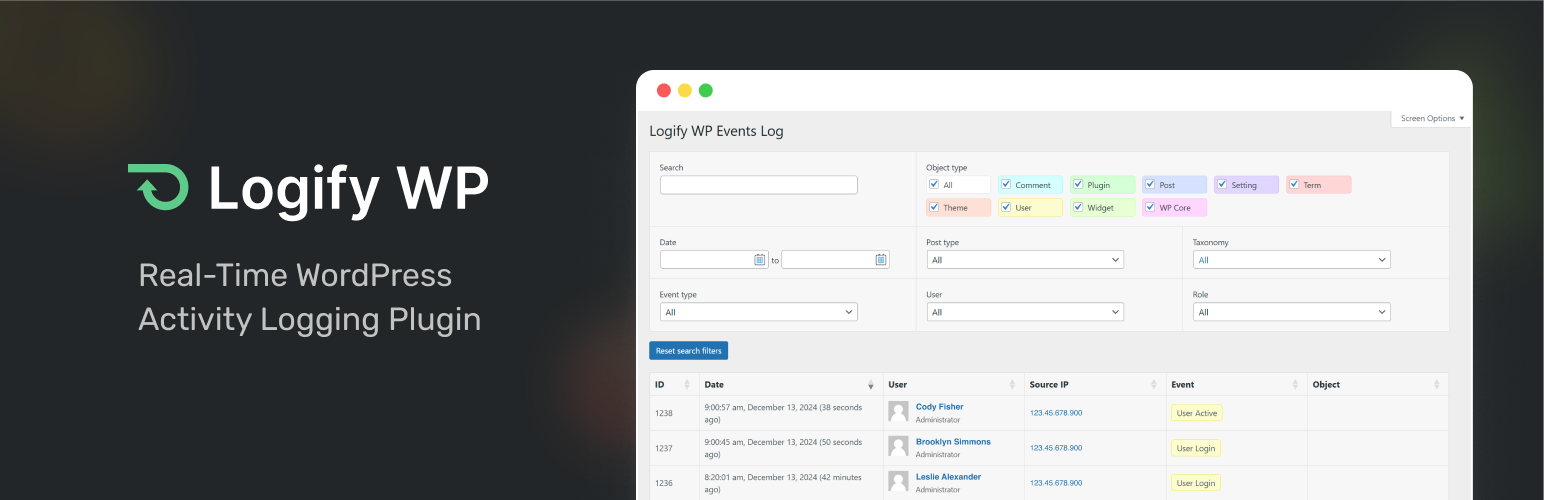Click source IP for event 1237
Screen dimensions: 1544x500
click(x=1056, y=448)
